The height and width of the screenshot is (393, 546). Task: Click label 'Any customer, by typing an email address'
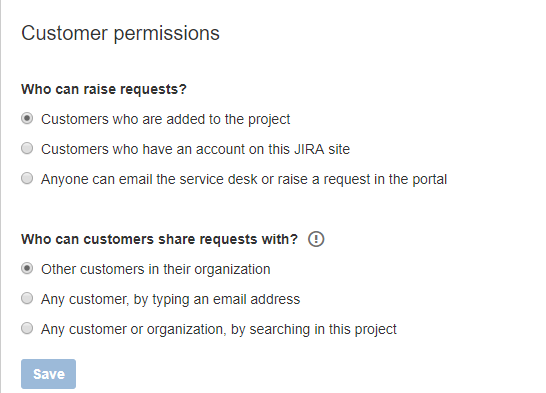tap(171, 299)
